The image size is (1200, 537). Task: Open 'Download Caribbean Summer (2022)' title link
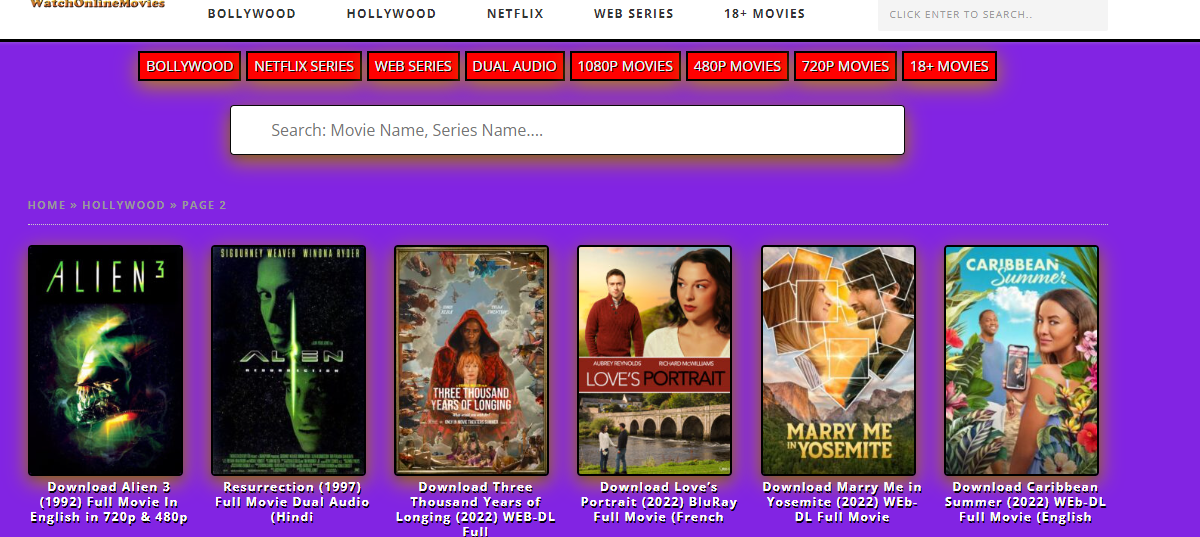[x=1025, y=502]
